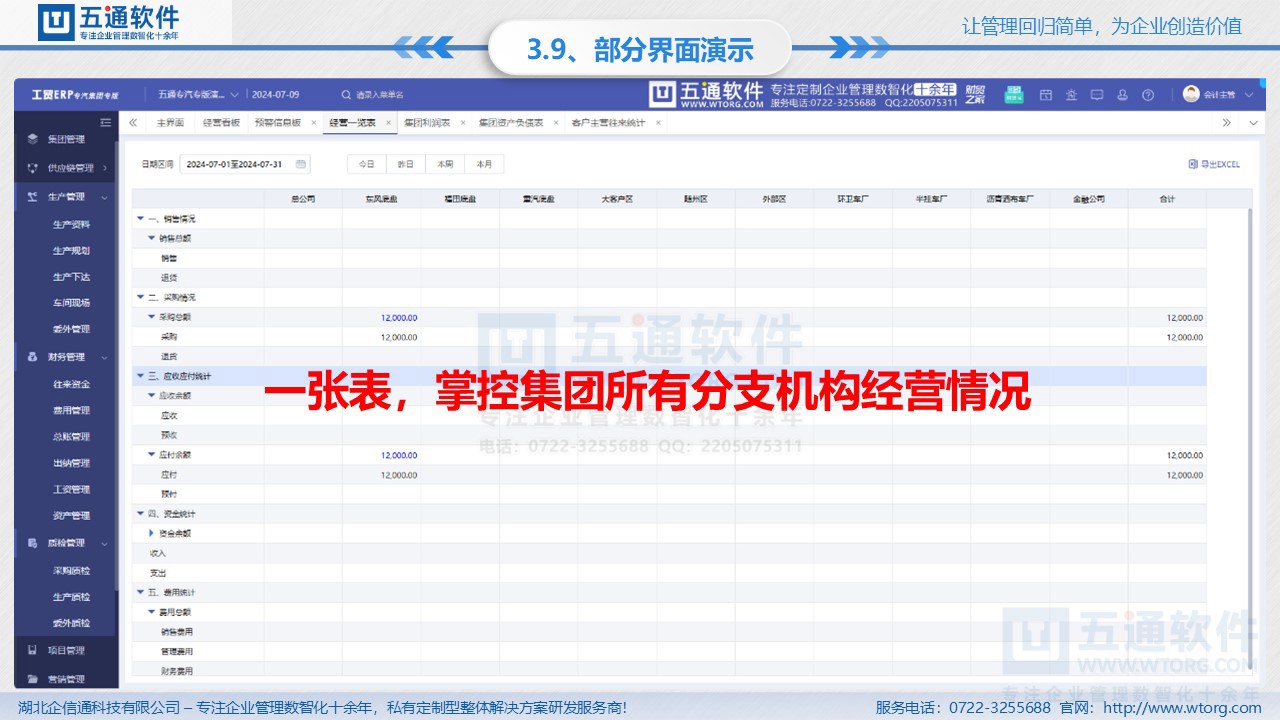The image size is (1280, 720).
Task: Click the 合计 column header
Action: click(1167, 199)
